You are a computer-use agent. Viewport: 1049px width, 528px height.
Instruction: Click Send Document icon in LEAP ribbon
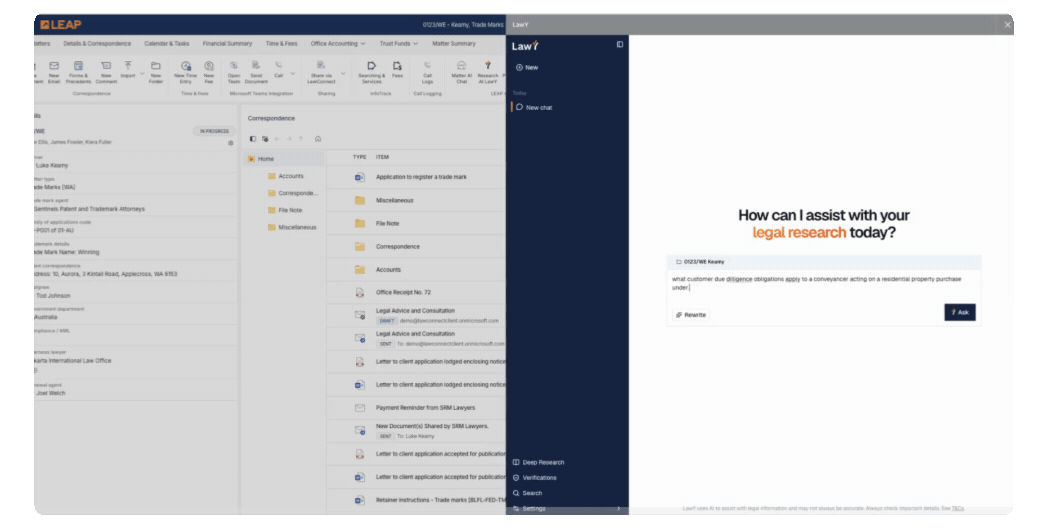[x=256, y=66]
